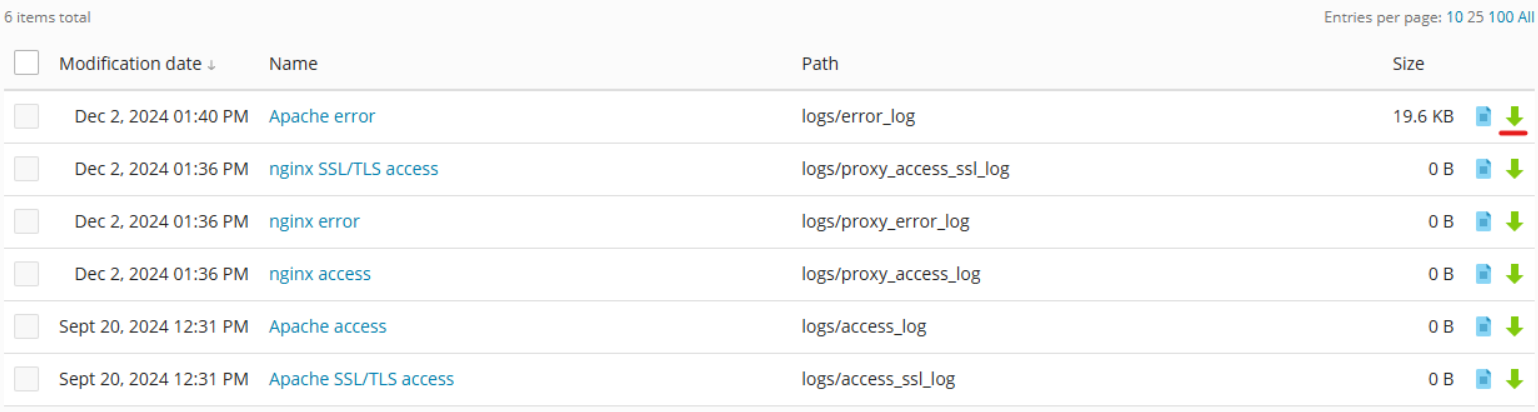This screenshot has width=1538, height=412.
Task: Show All entries on one page
Action: pyautogui.click(x=1525, y=18)
